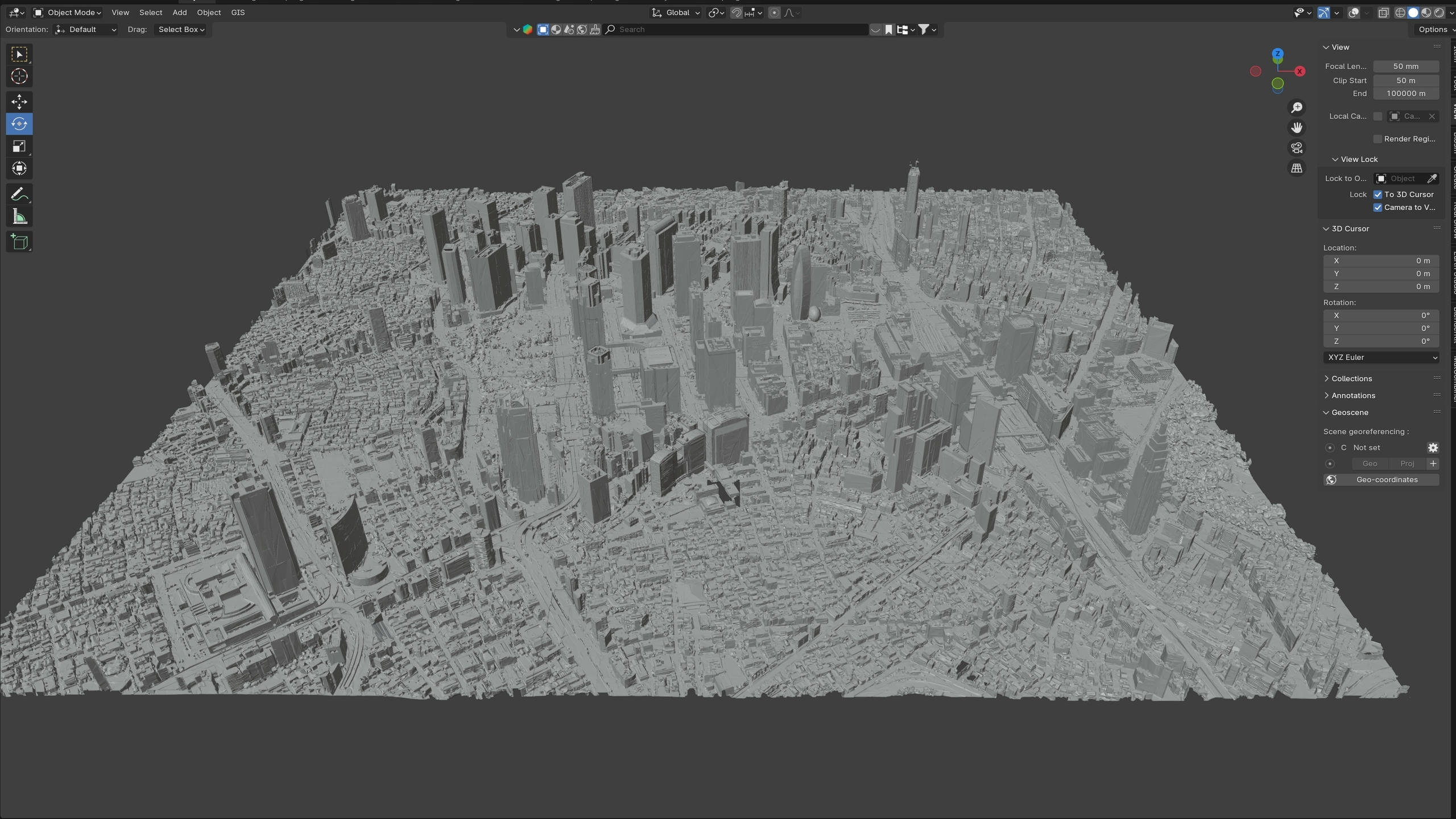The height and width of the screenshot is (819, 1456).
Task: Toggle proportional editing
Action: pyautogui.click(x=774, y=13)
